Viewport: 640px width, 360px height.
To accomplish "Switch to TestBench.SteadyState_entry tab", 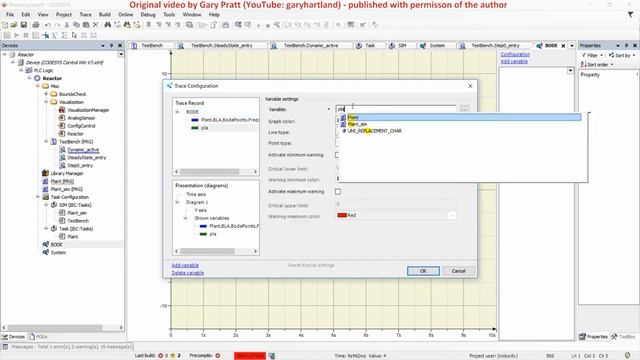I will pyautogui.click(x=222, y=46).
